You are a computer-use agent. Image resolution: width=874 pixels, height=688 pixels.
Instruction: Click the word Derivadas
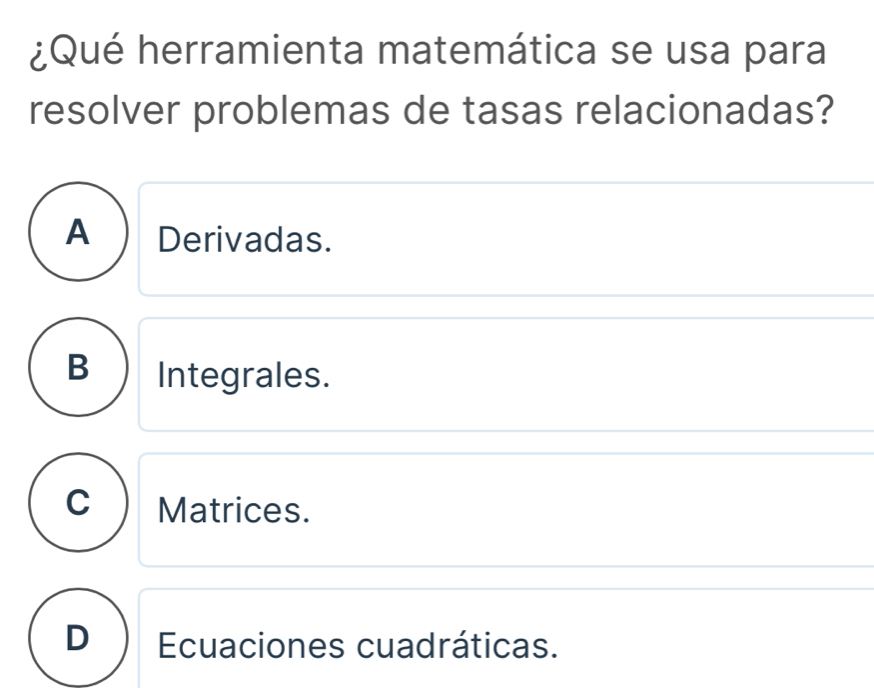(x=244, y=240)
